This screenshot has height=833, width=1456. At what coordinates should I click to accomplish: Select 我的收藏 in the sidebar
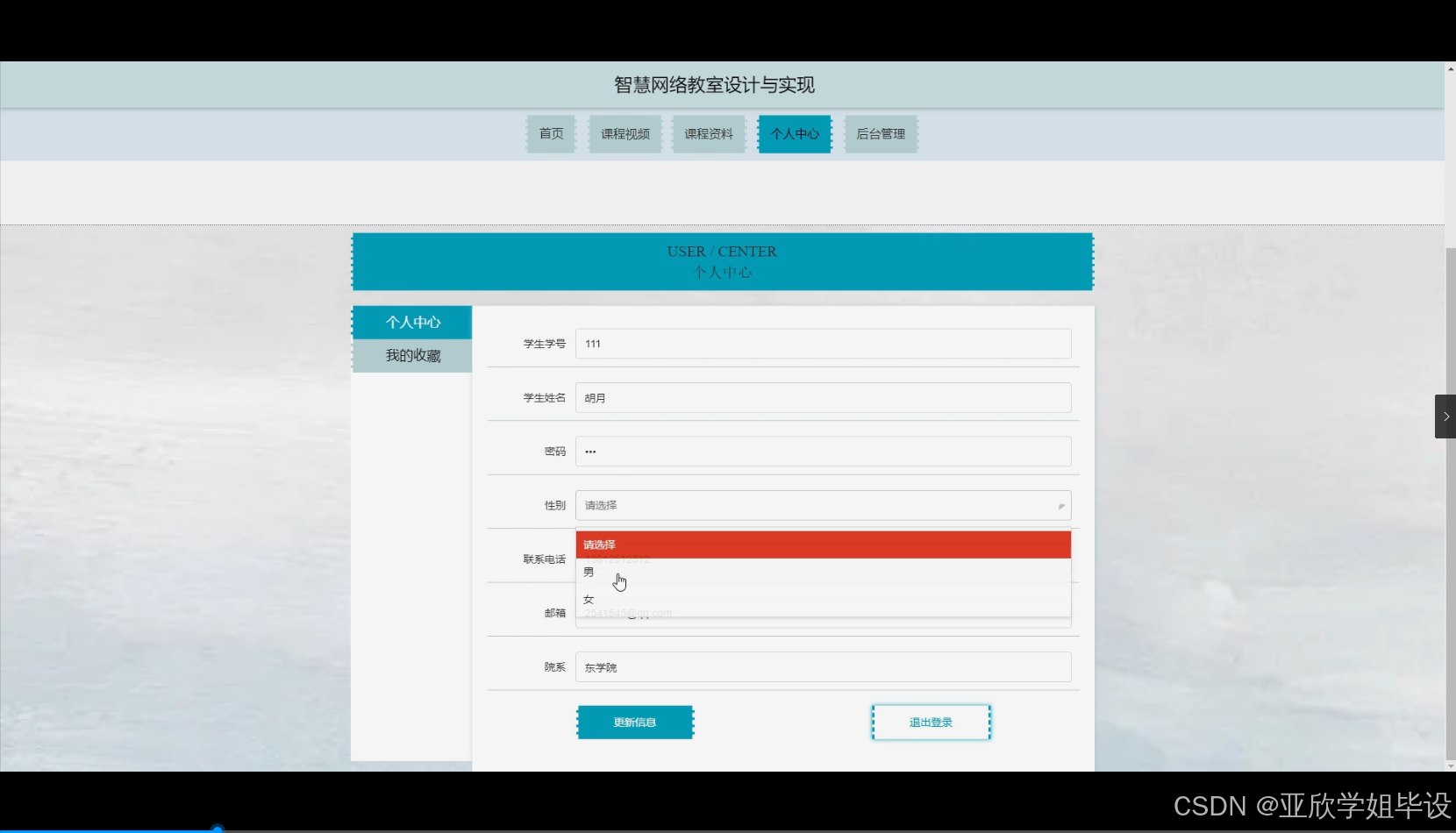pos(412,355)
